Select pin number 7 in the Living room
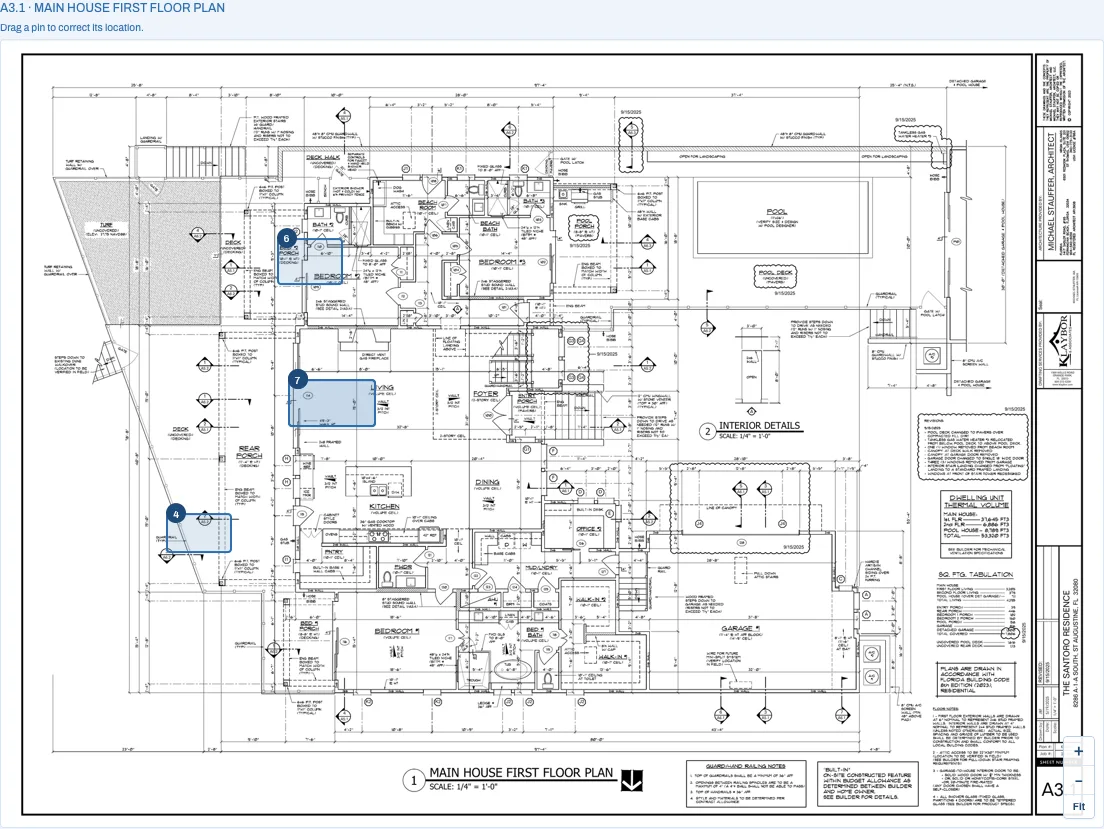The height and width of the screenshot is (829, 1104). click(x=298, y=380)
